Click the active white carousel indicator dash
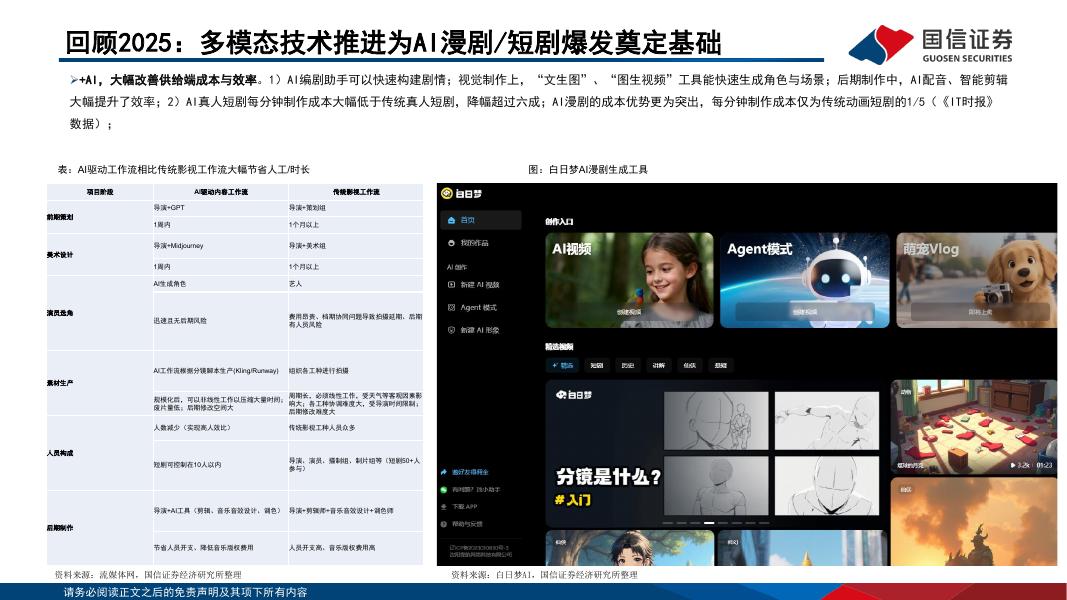Screen dimensions: 1067x600 tap(709, 523)
